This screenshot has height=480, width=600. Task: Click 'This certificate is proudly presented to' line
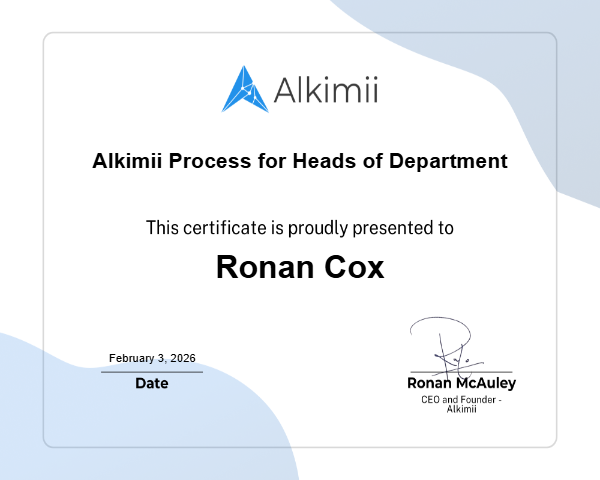pyautogui.click(x=300, y=228)
